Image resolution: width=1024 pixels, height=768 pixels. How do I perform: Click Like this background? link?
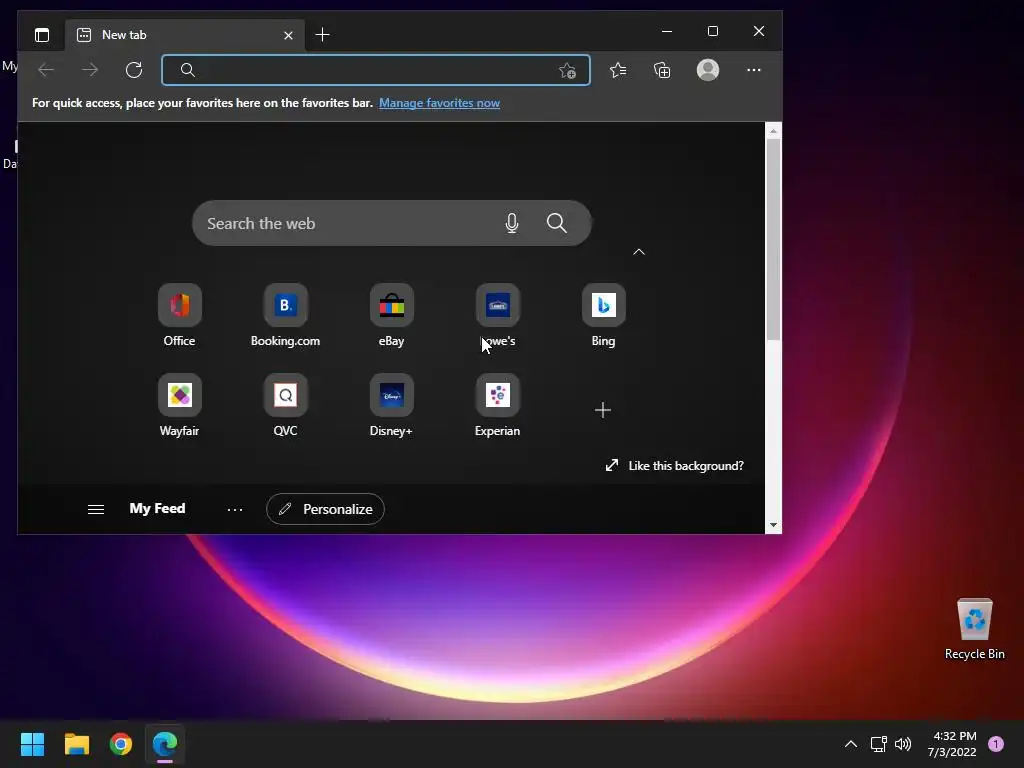tap(675, 466)
